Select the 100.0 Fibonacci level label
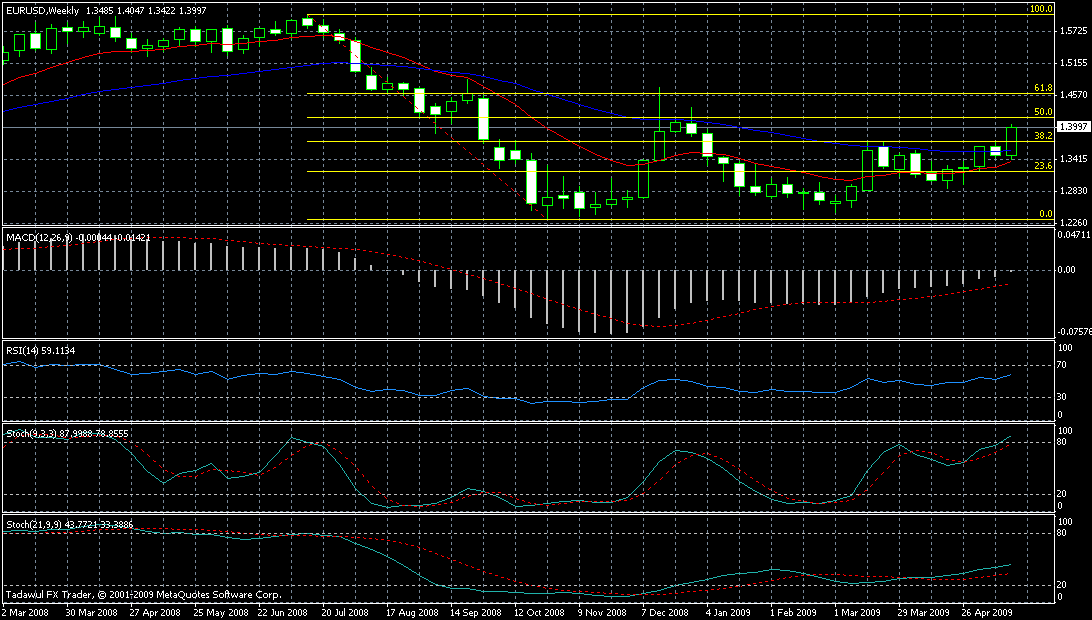 (1042, 9)
